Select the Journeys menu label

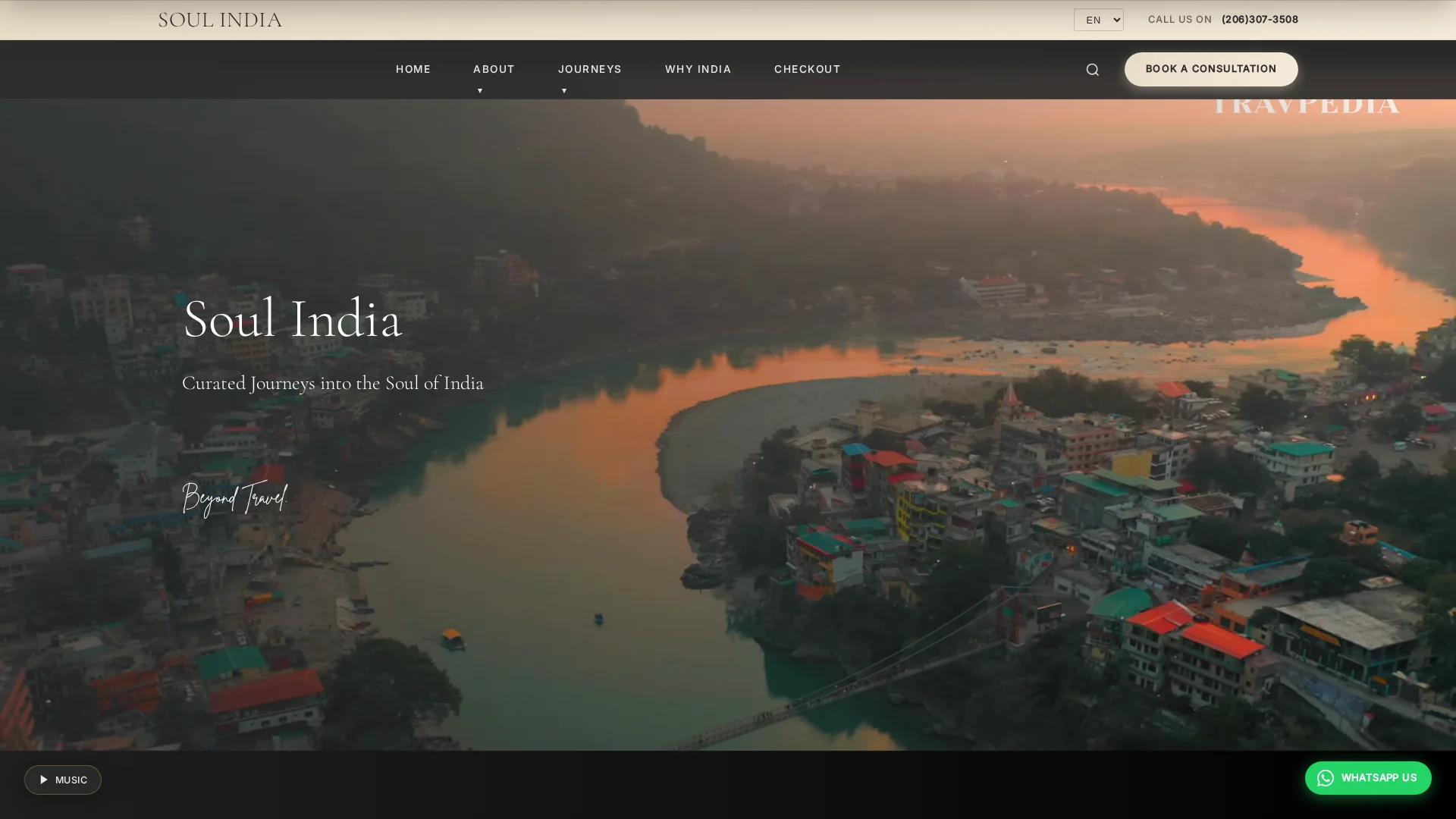(589, 70)
